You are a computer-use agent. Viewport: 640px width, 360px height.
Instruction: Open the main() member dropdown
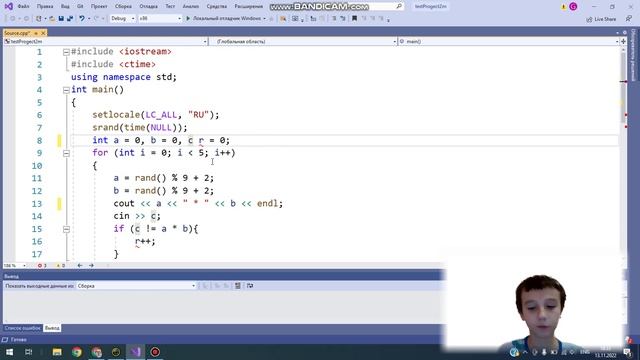coord(509,42)
